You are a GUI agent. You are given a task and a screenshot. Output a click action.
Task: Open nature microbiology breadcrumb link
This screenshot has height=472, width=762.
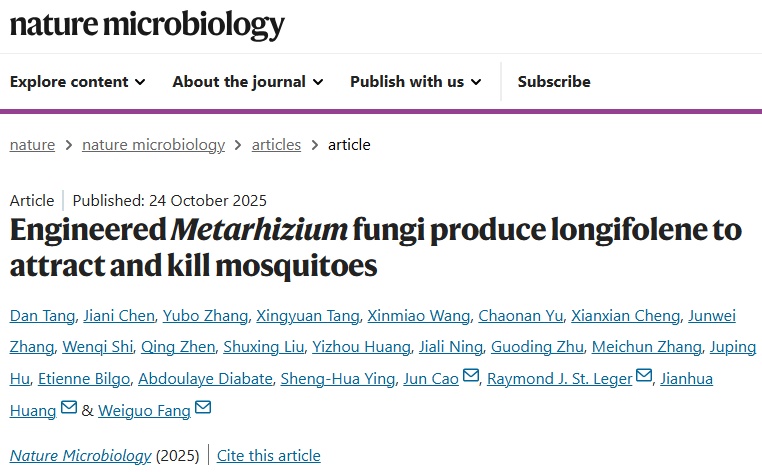click(153, 145)
